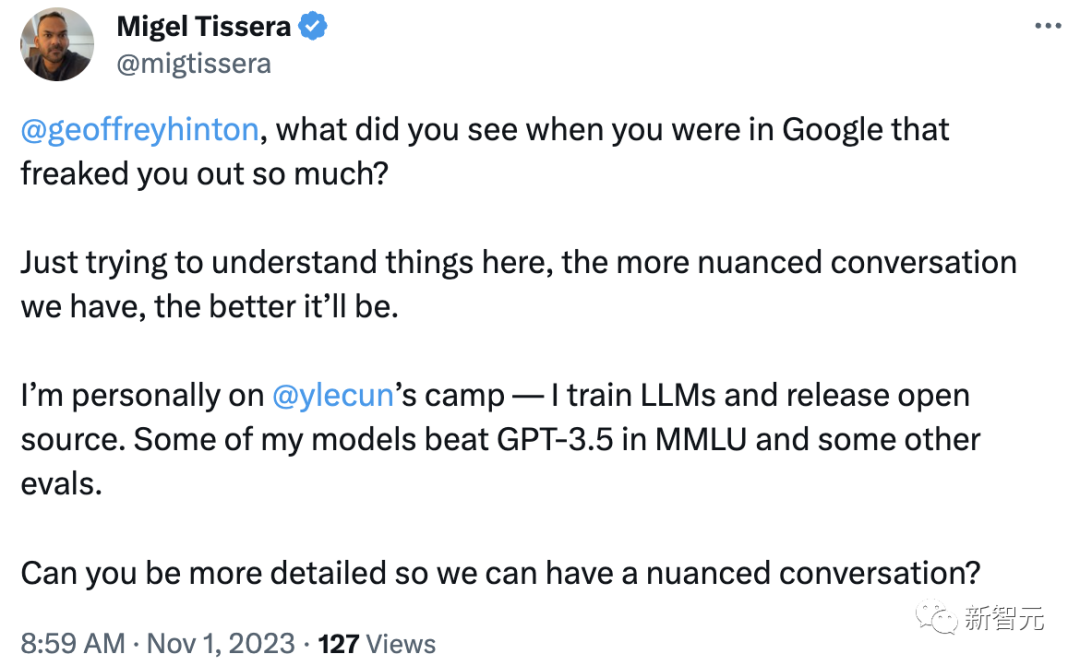Image resolution: width=1080 pixels, height=666 pixels.
Task: Click the word 'MMLU' in the tweet
Action: click(681, 439)
